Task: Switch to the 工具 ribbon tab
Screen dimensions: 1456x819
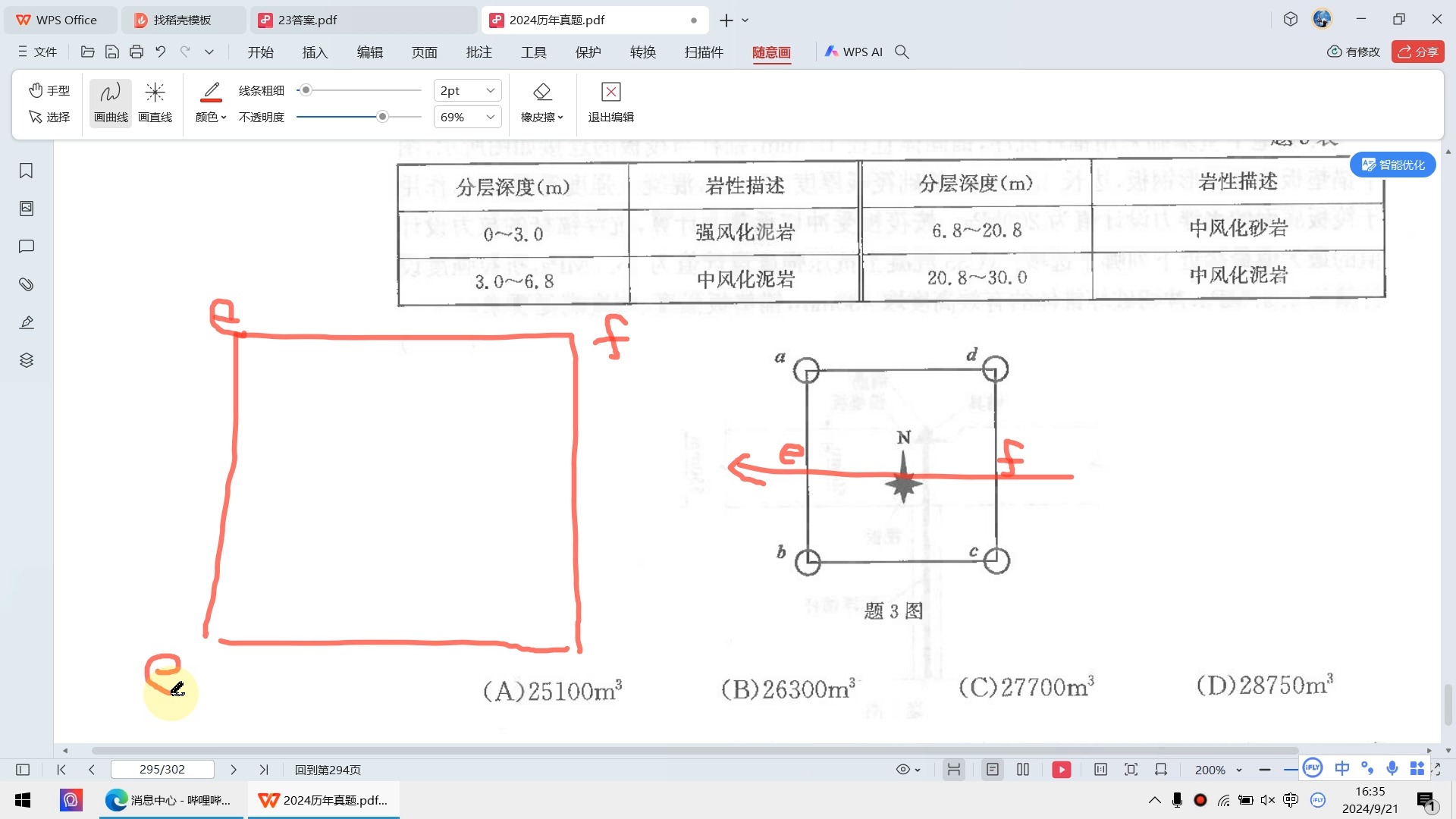Action: tap(533, 52)
